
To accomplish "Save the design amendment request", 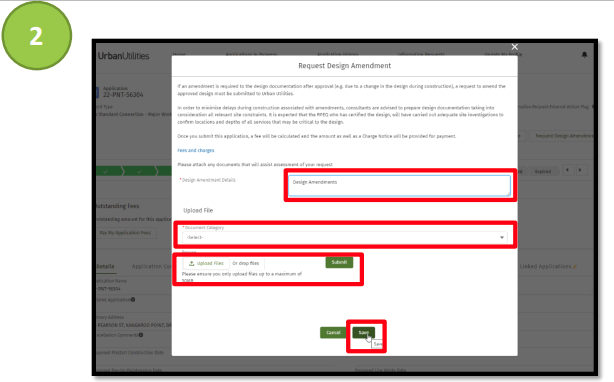I will tap(363, 333).
